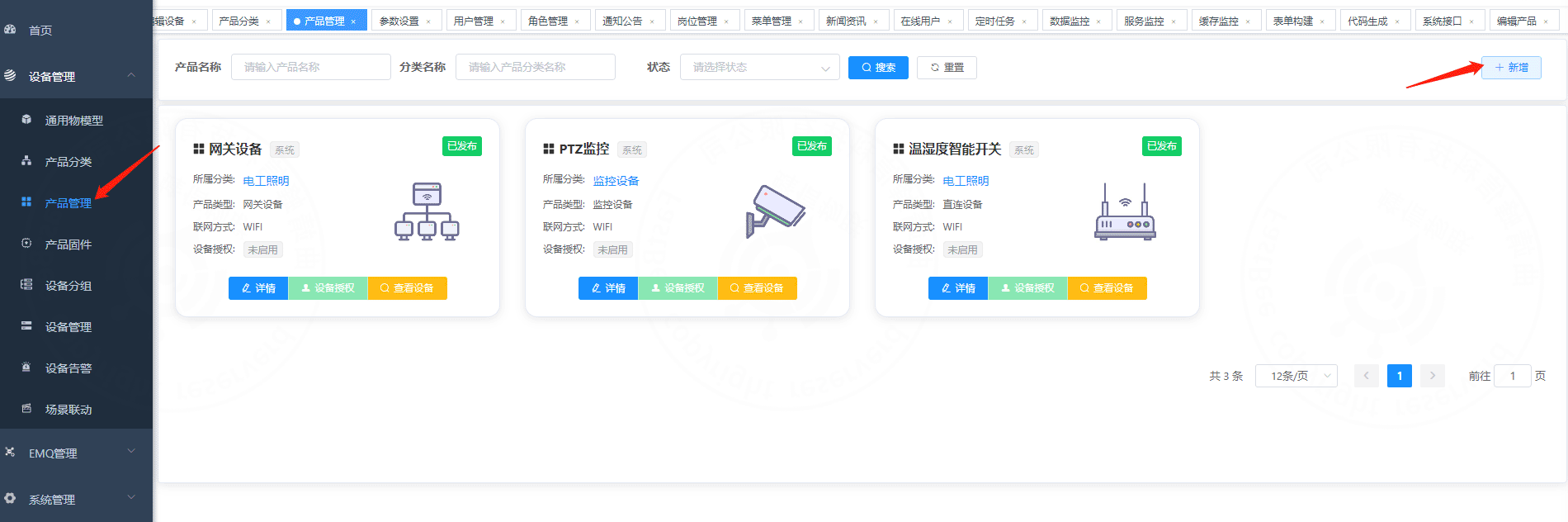Click the PTZ监控 camera image

pyautogui.click(x=776, y=211)
